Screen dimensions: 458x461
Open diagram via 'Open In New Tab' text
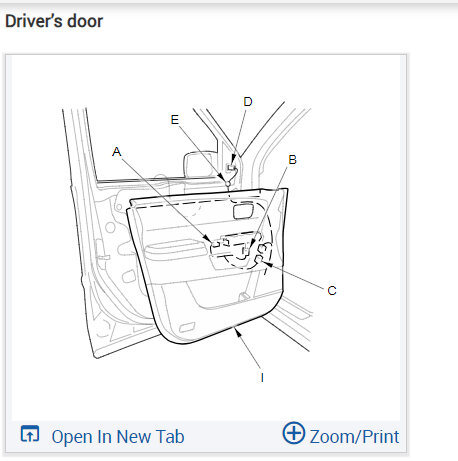pyautogui.click(x=118, y=437)
